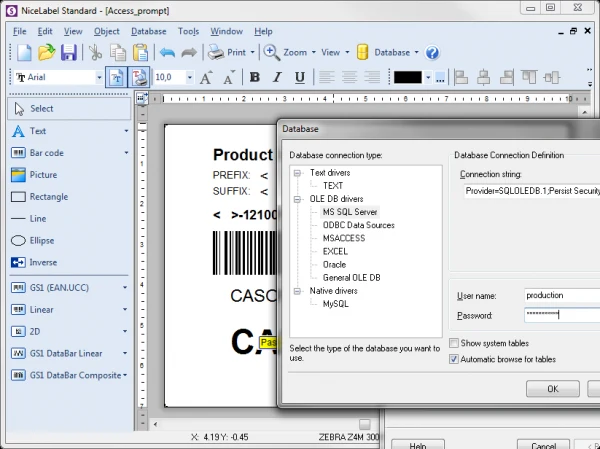This screenshot has width=600, height=449.
Task: Toggle printer fonts display button
Action: (x=139, y=78)
